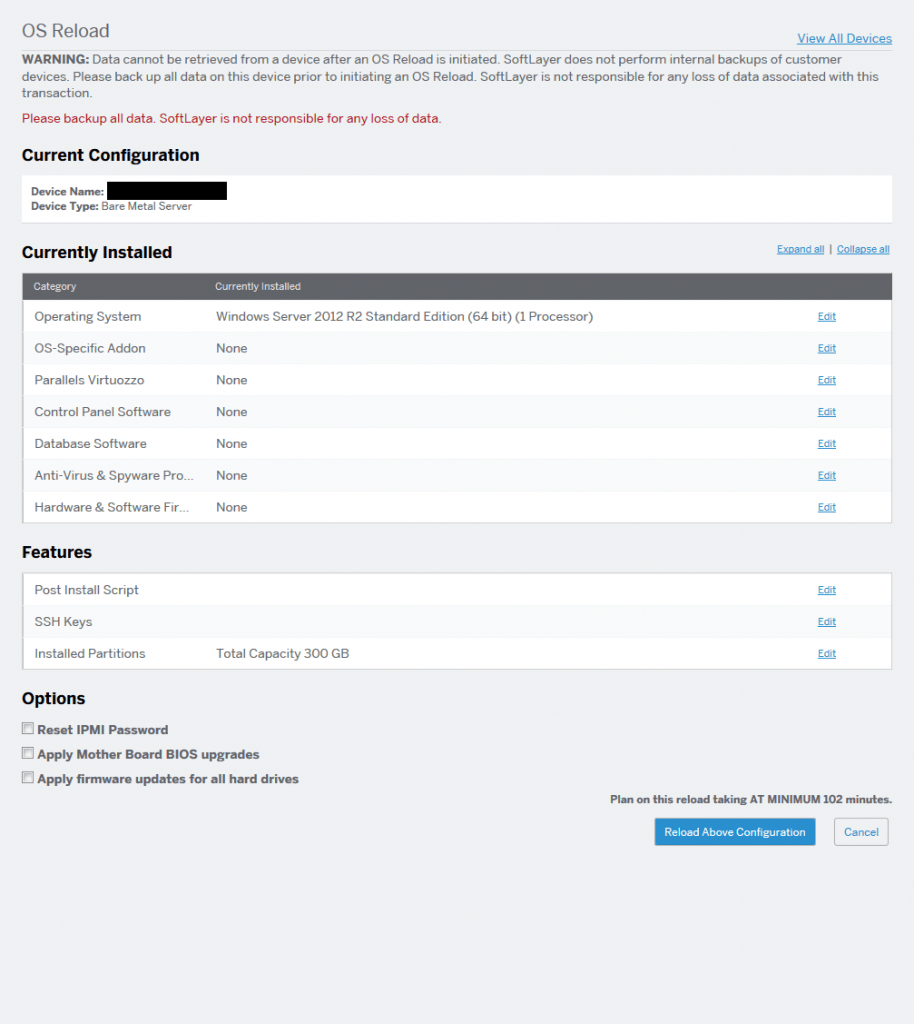Click Expand all link
The height and width of the screenshot is (1024, 914).
click(x=800, y=249)
